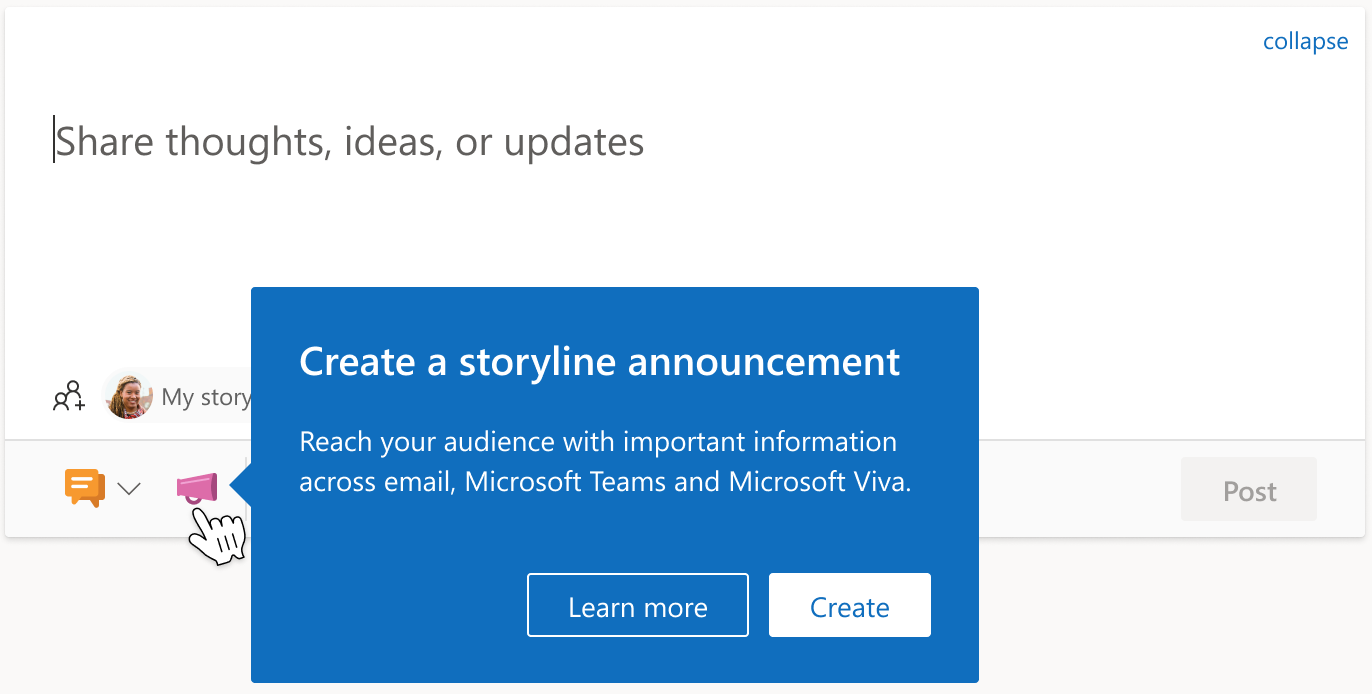Expand post format options with the down arrow
This screenshot has width=1372, height=694.
(x=130, y=489)
